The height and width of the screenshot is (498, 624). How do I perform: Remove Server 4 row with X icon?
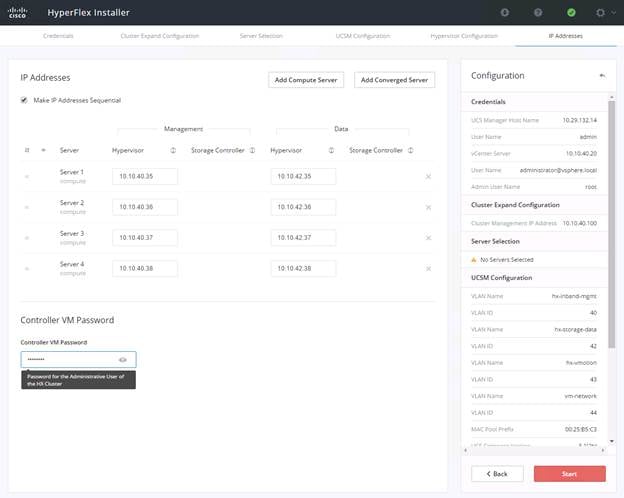tap(428, 269)
